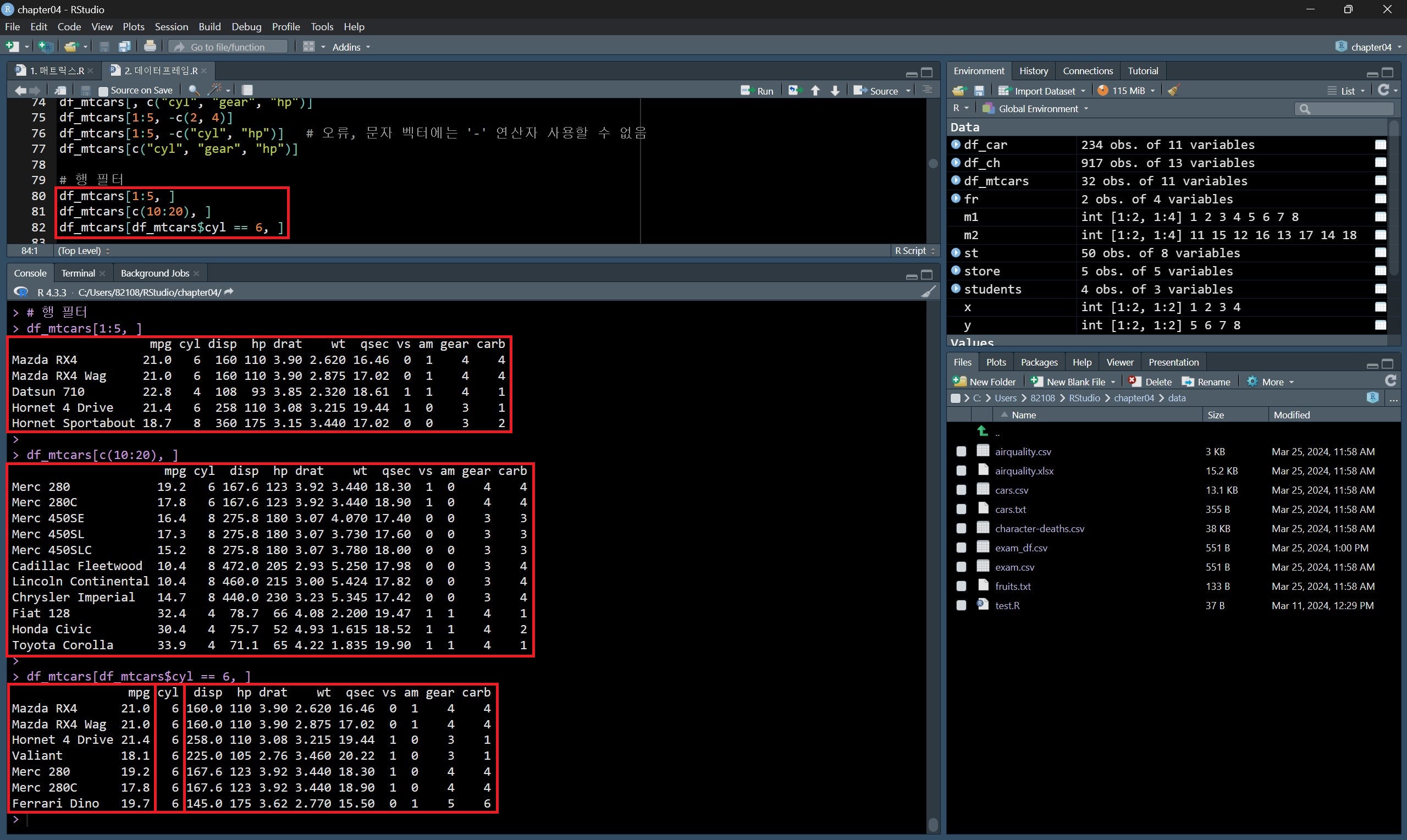
Task: Click the clear console broom icon
Action: pos(928,292)
